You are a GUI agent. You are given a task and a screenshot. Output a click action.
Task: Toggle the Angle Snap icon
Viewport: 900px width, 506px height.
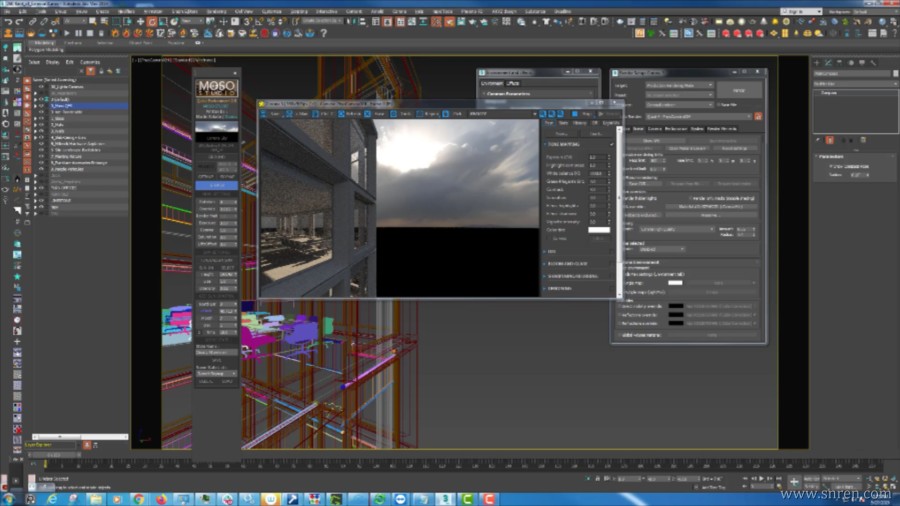(x=259, y=22)
